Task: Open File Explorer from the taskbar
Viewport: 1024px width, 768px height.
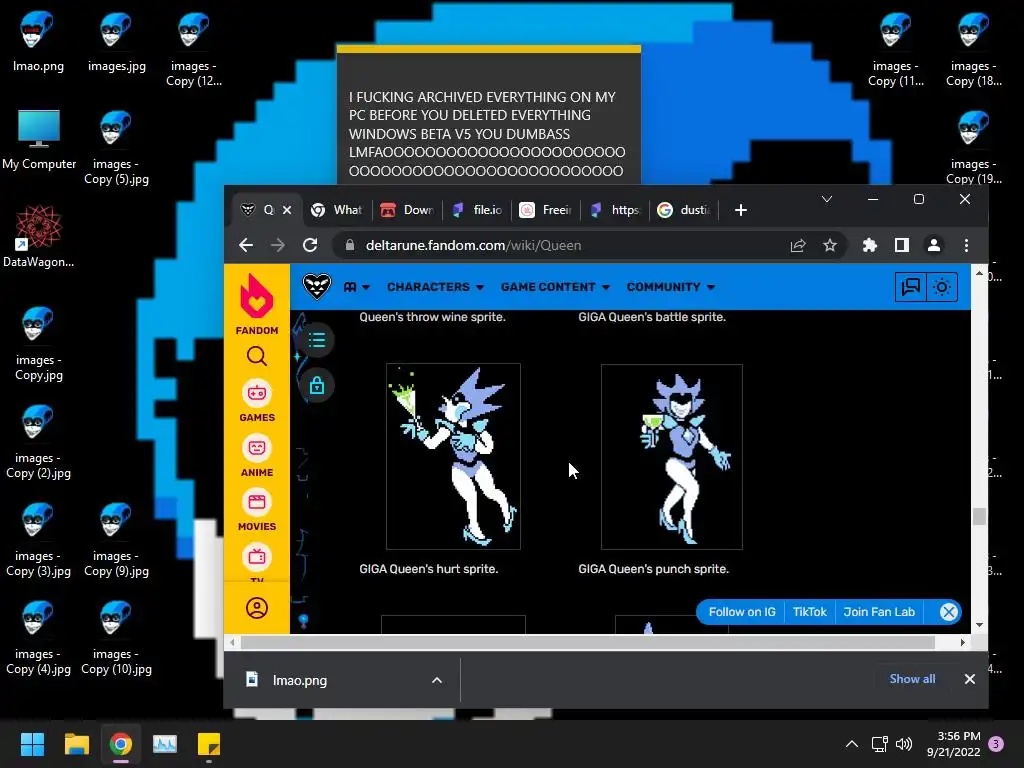Action: (76, 744)
